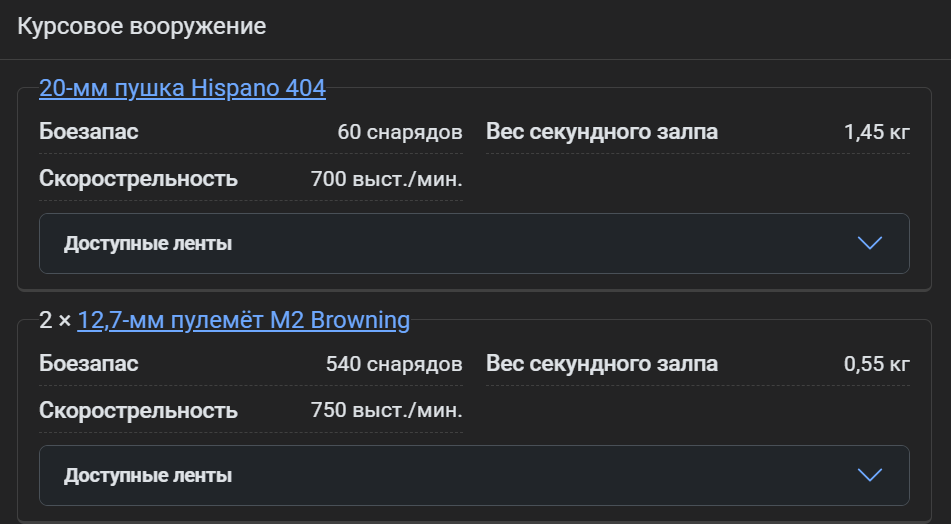Click the chevron icon in Hispano 404 belts row
The width and height of the screenshot is (951, 524).
[x=870, y=243]
